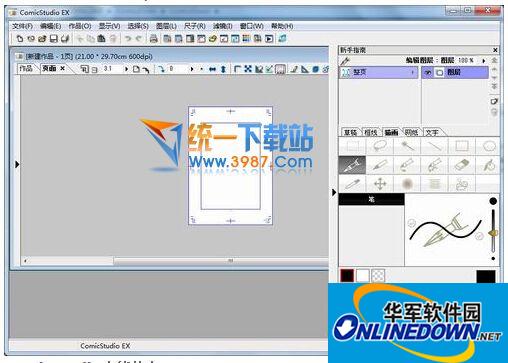This screenshot has width=508, height=363.
Task: Select the rectangle shape tool
Action: 462,146
